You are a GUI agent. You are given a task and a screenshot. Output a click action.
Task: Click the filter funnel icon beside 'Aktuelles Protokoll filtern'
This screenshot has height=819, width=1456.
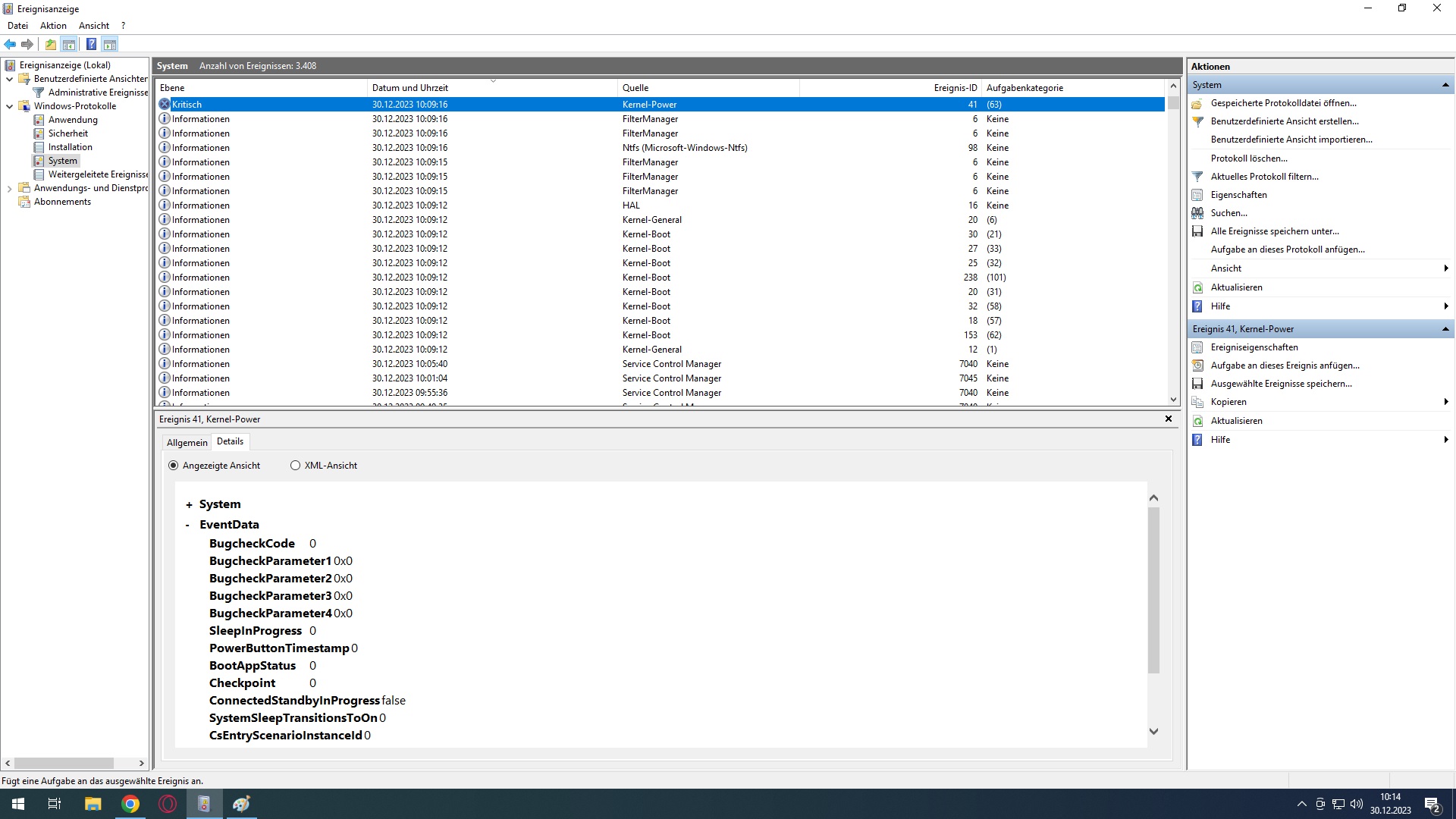1197,177
